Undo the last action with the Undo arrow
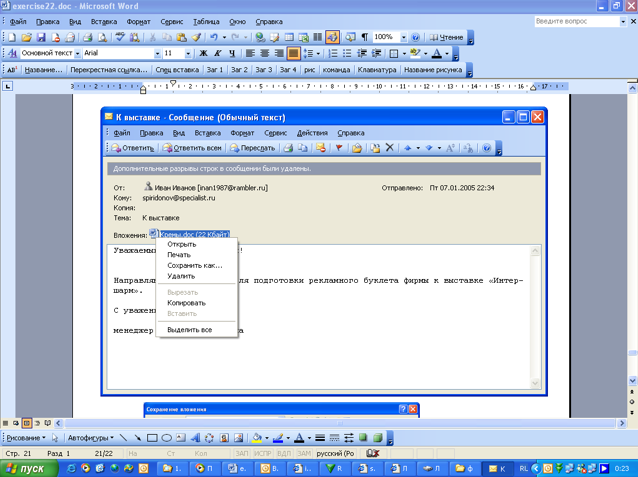The width and height of the screenshot is (638, 477). [x=214, y=37]
